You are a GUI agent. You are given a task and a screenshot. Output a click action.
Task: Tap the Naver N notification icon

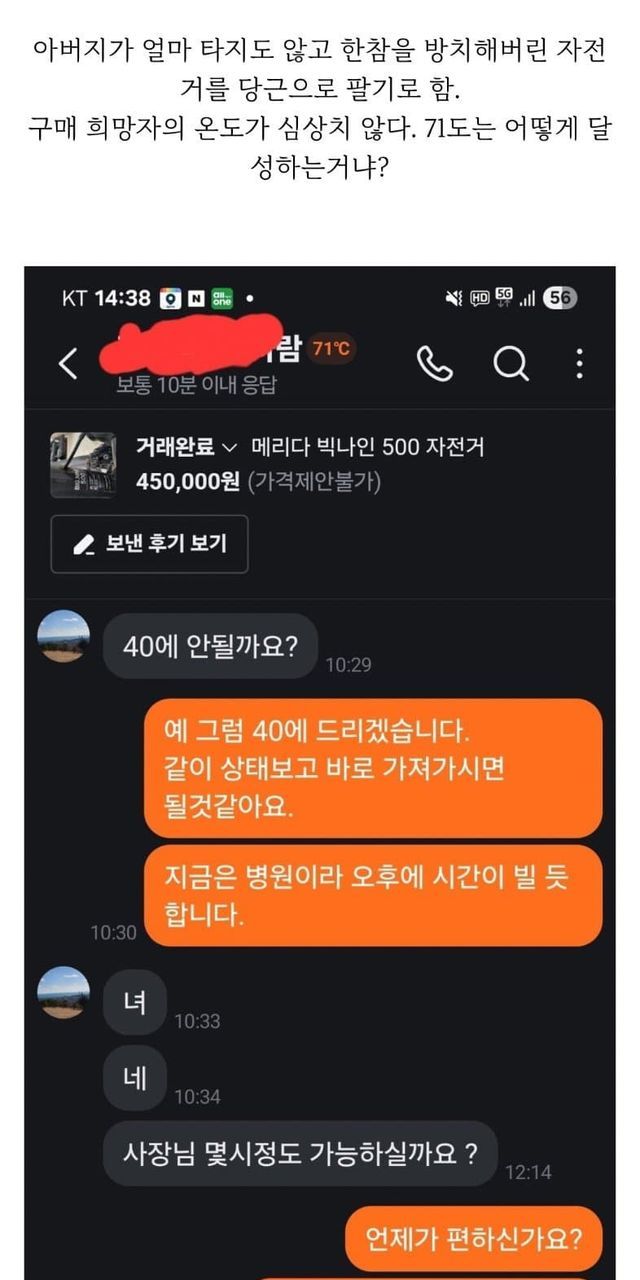(196, 298)
